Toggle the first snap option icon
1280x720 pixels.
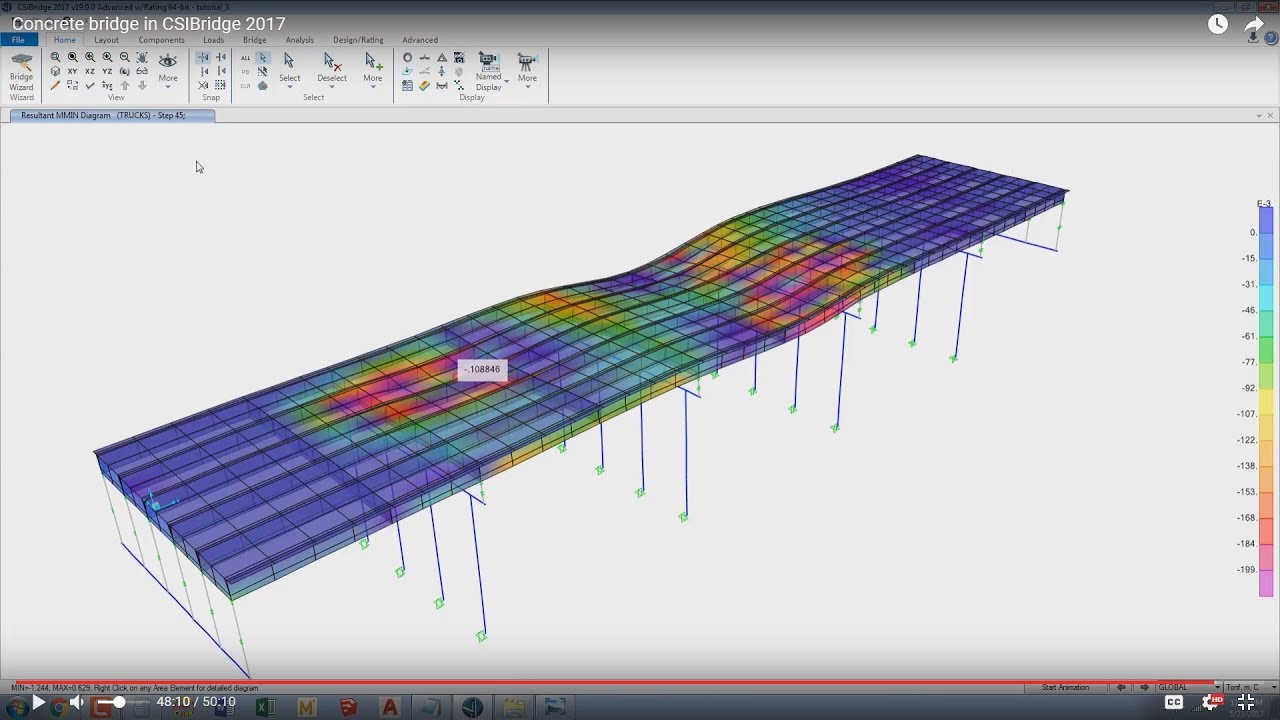pyautogui.click(x=203, y=58)
